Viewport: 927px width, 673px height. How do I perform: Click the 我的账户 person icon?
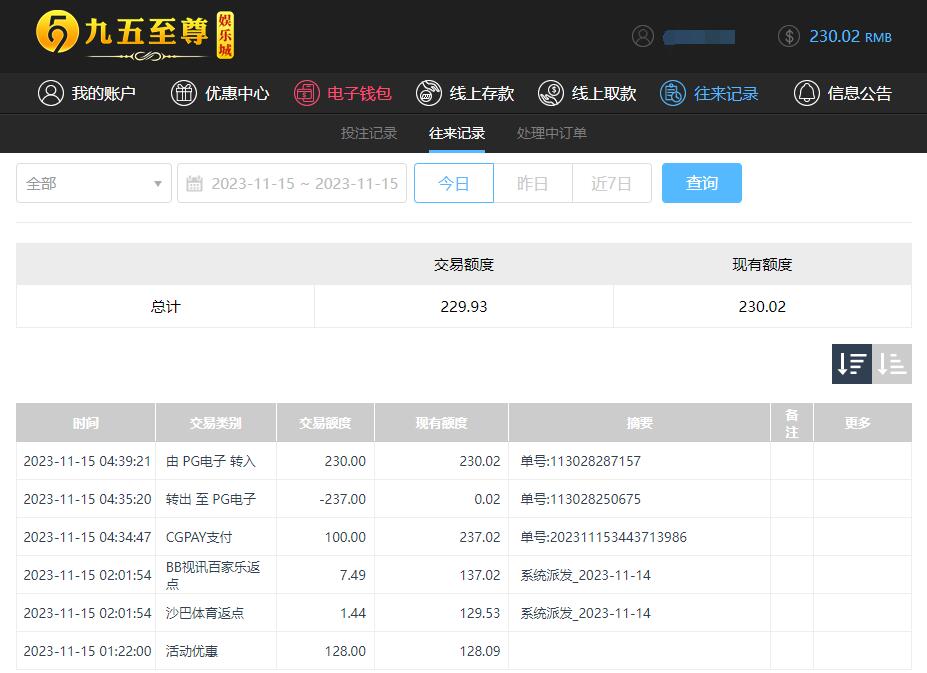pyautogui.click(x=51, y=93)
